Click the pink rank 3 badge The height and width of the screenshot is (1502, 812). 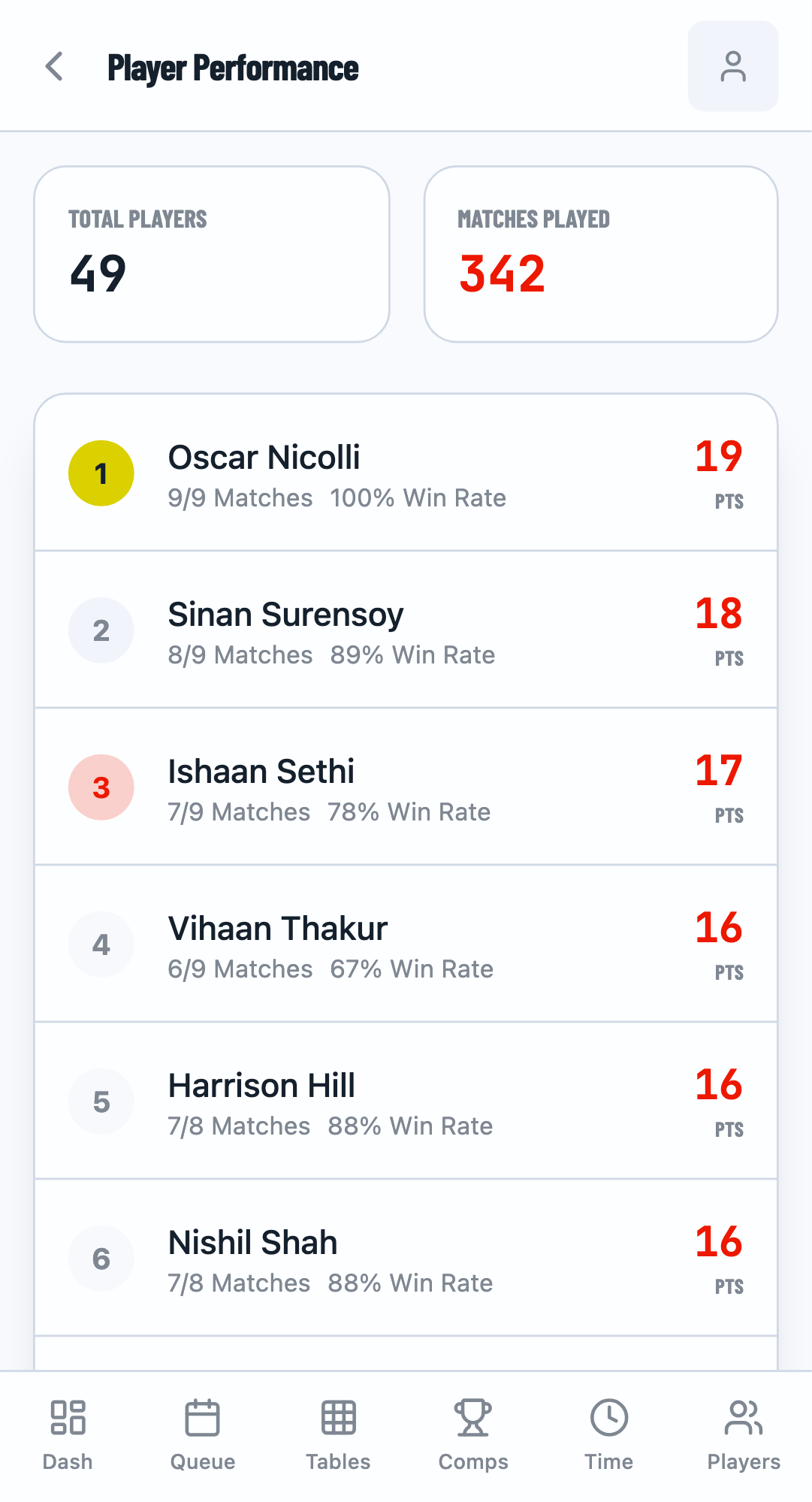click(101, 787)
